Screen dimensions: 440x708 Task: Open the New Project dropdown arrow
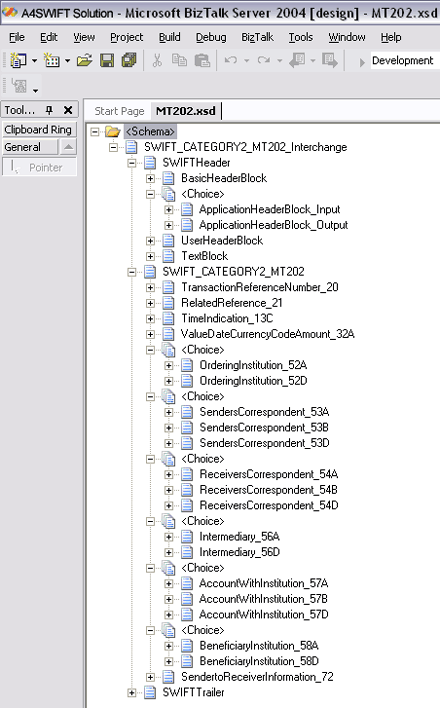click(x=34, y=61)
